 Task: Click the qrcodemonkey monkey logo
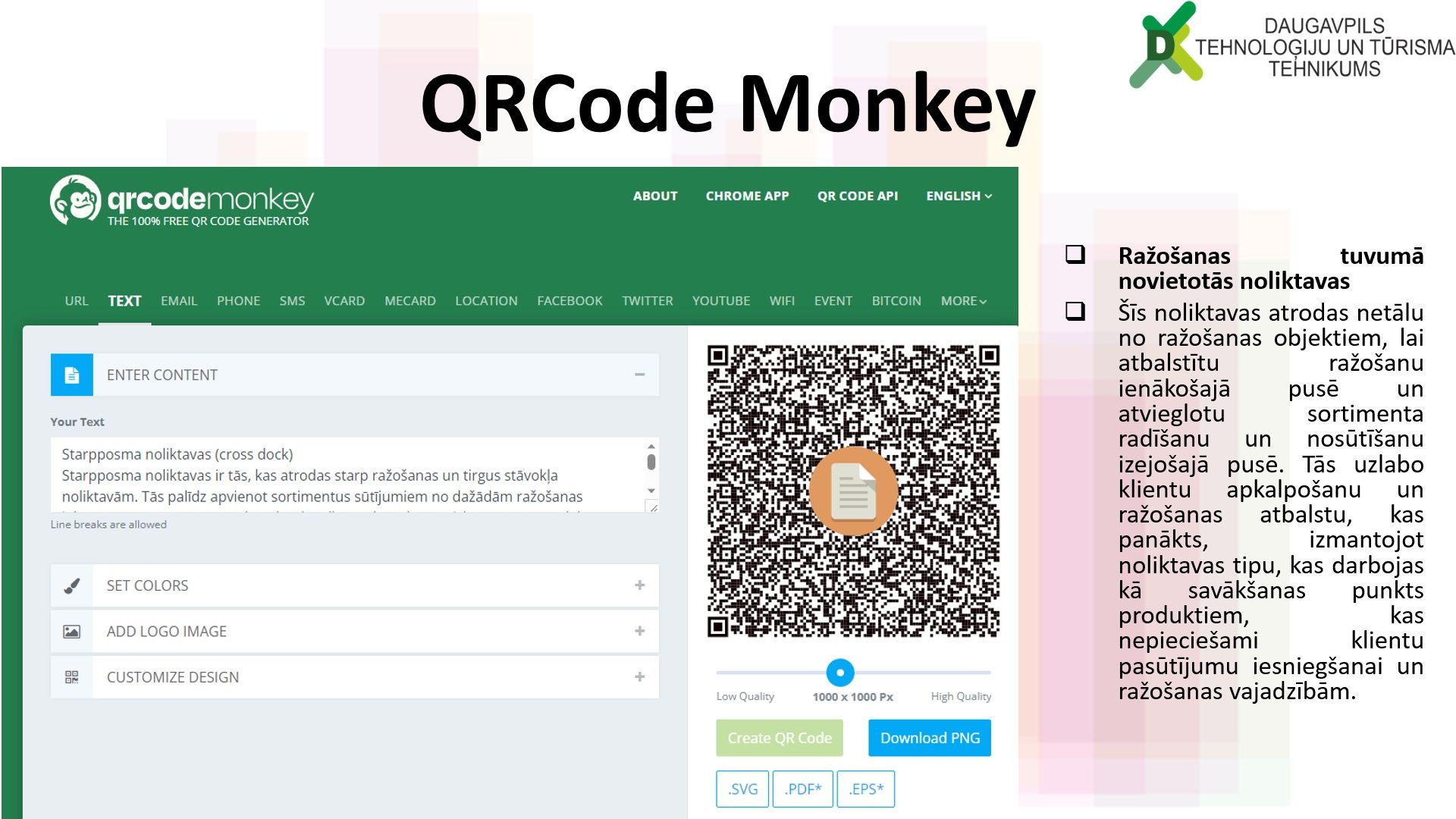click(x=75, y=200)
